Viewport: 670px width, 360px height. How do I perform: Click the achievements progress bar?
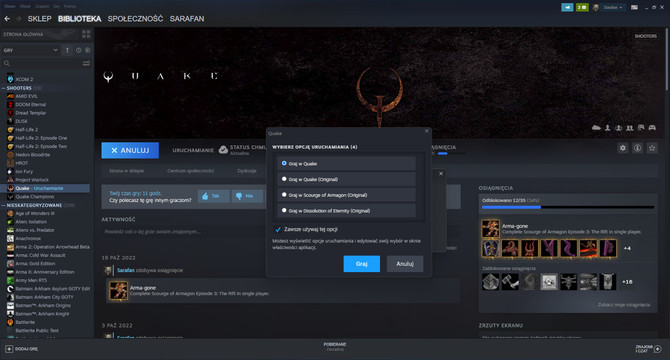(568, 207)
